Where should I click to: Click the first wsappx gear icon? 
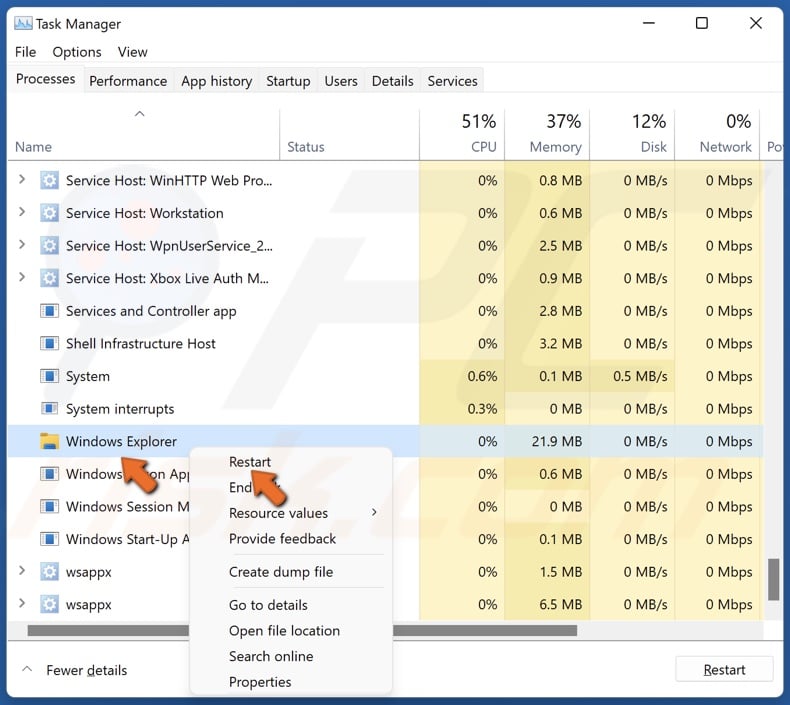coord(49,571)
